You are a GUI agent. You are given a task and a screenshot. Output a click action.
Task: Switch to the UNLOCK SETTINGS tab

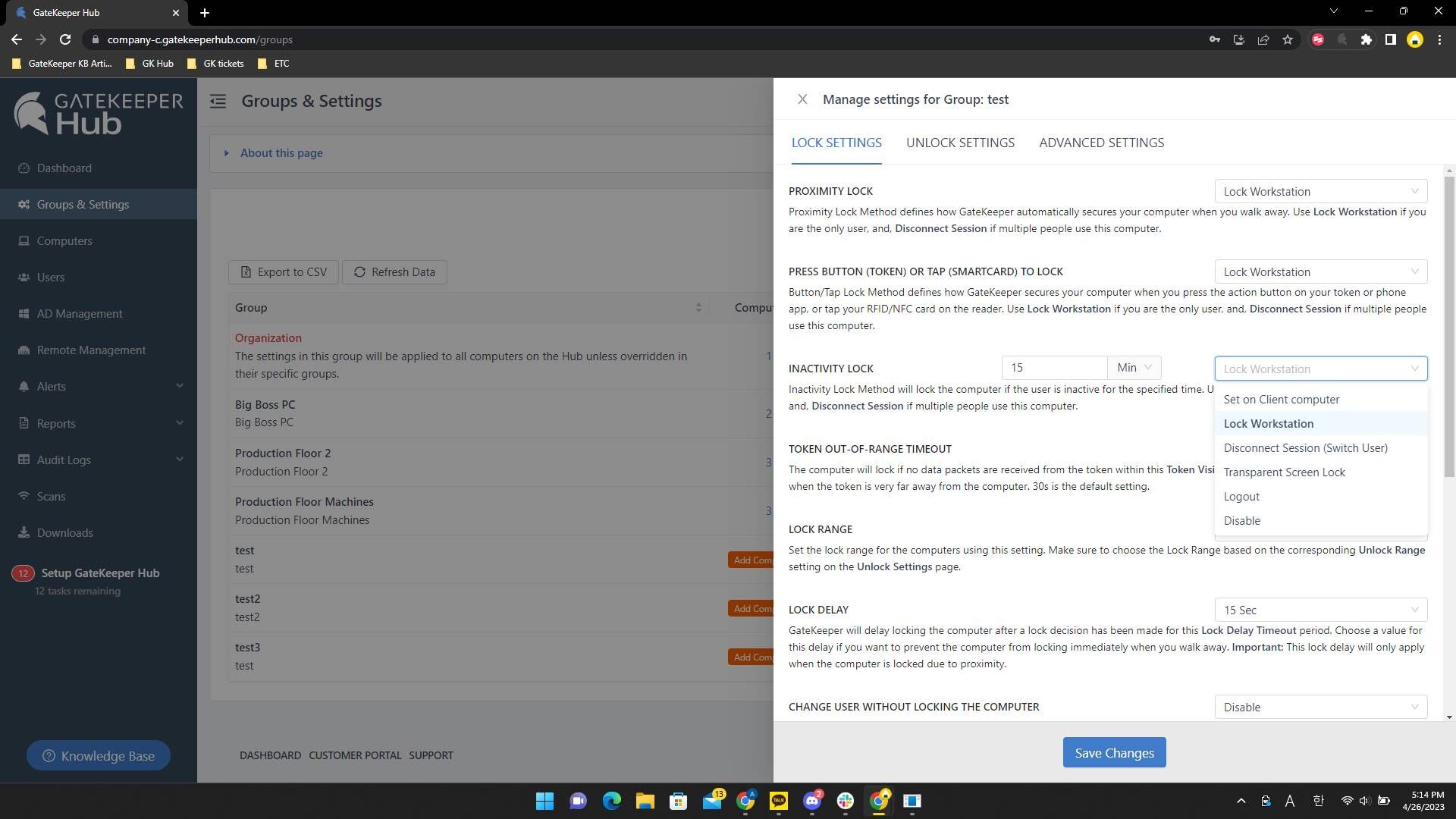pyautogui.click(x=960, y=143)
